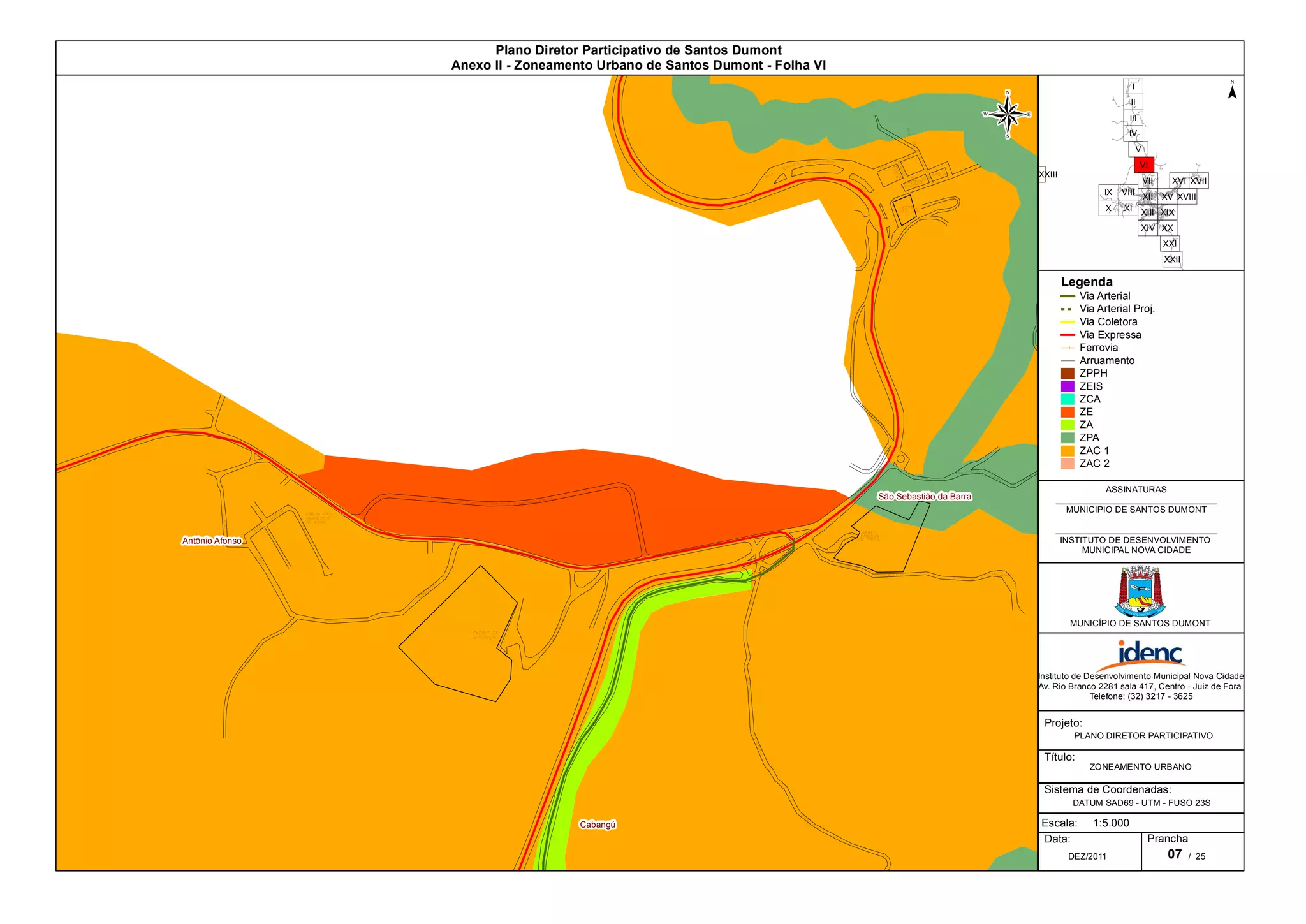The width and height of the screenshot is (1306, 924).
Task: Click the Ferrovia legend line symbol
Action: (x=1068, y=348)
